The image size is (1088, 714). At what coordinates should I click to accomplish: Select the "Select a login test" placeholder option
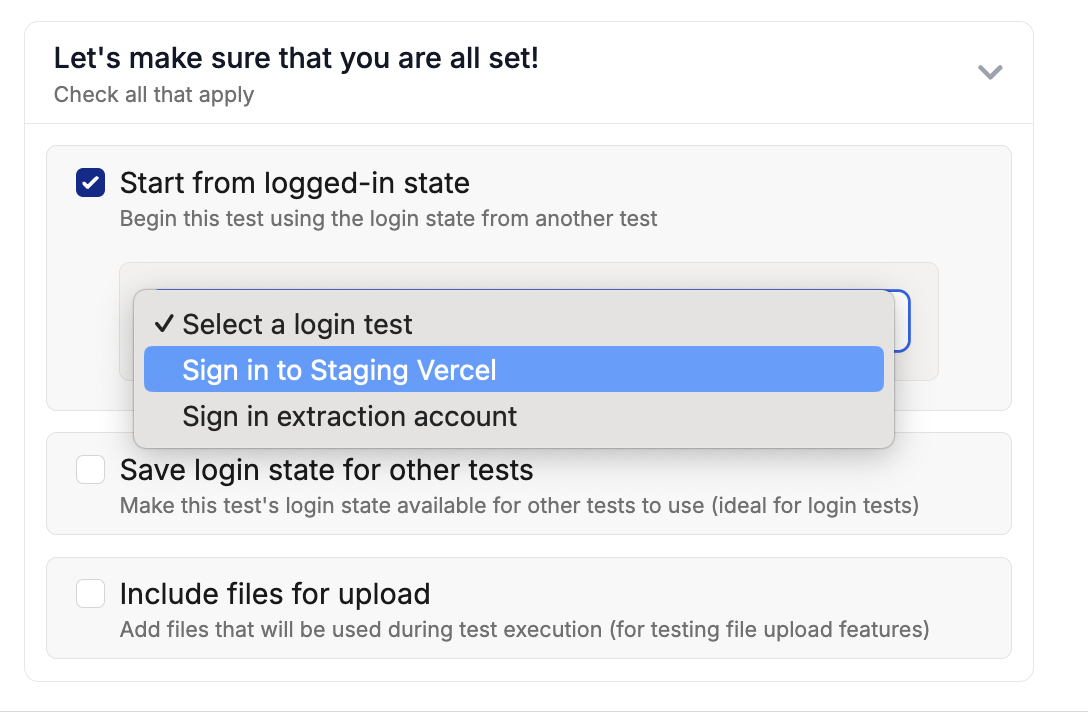point(297,324)
